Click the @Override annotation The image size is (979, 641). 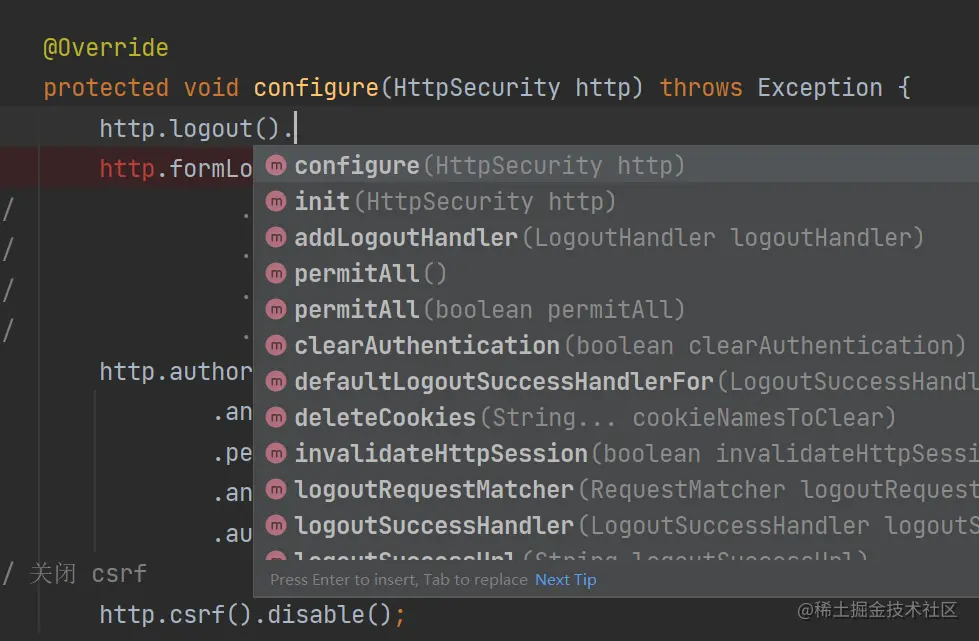(106, 48)
